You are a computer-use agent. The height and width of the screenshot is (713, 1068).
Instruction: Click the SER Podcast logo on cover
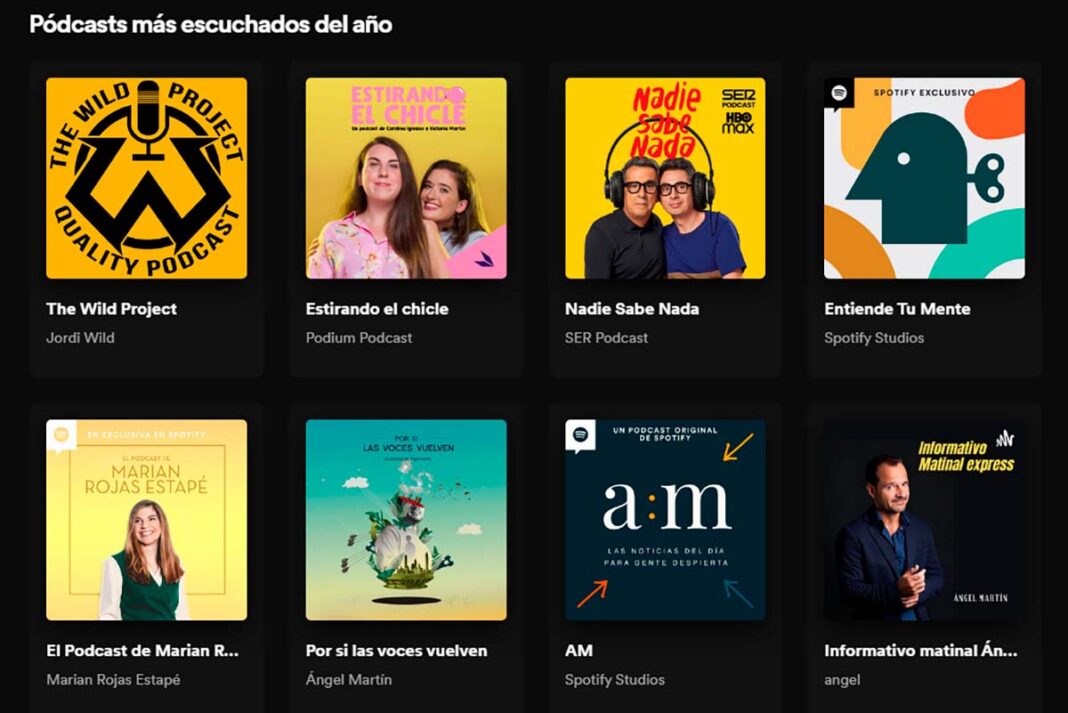point(738,98)
